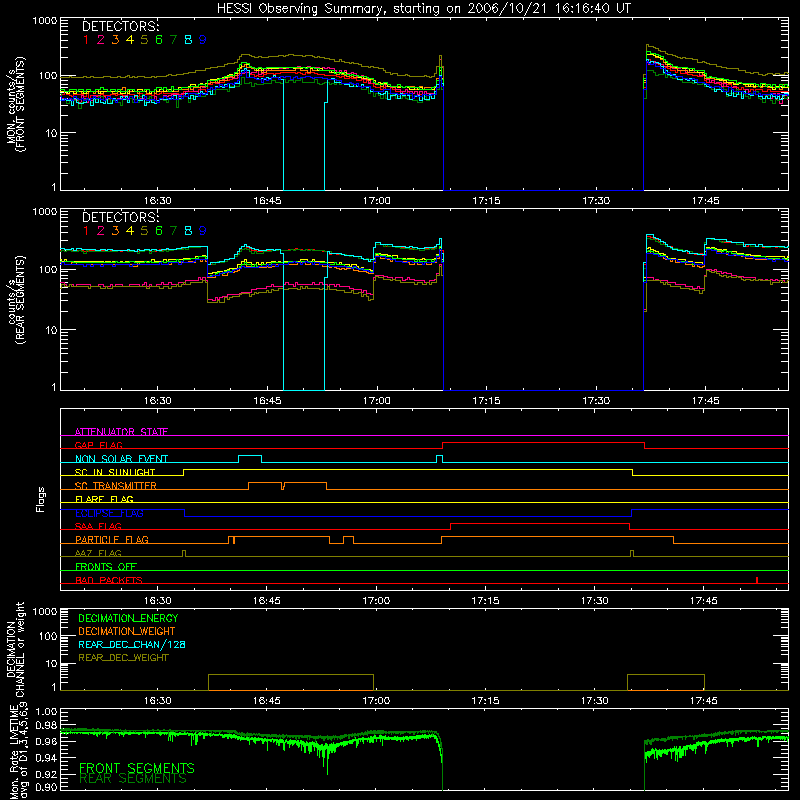800x800 pixels.
Task: Select the GAP FLAG label
Action: coord(98,445)
